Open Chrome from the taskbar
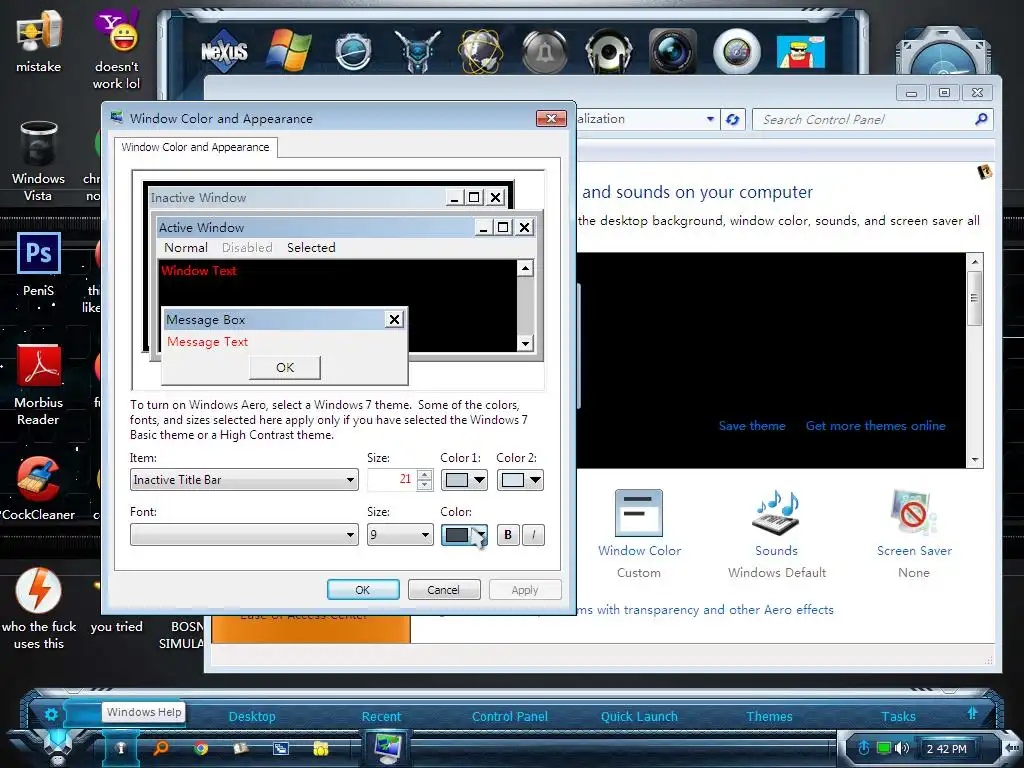This screenshot has width=1024, height=768. click(201, 748)
